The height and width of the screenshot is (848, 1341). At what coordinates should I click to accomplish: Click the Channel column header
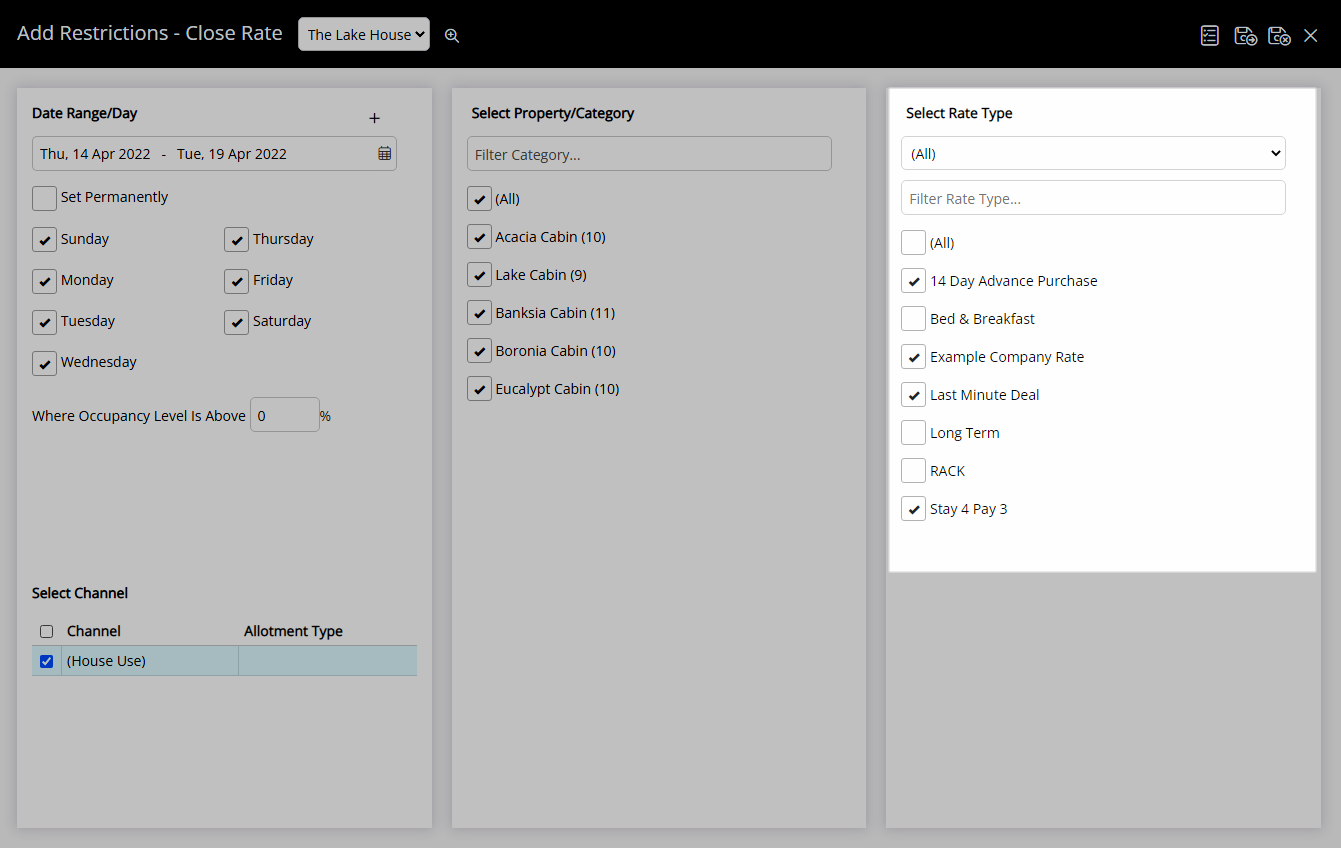pos(94,631)
